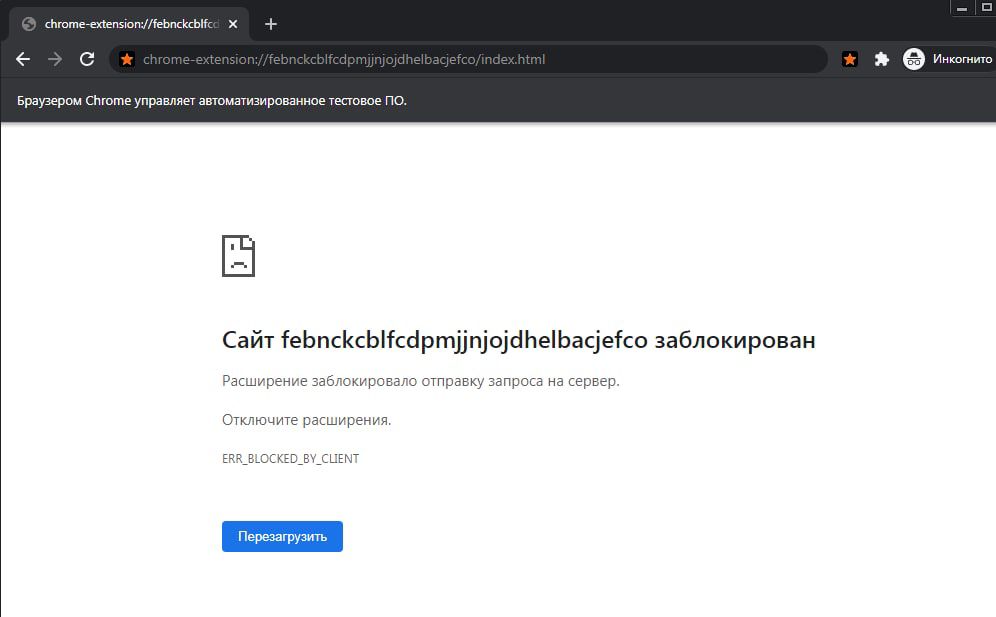Reload the page with the refresh icon
Screen dimensions: 996x617
point(87,59)
